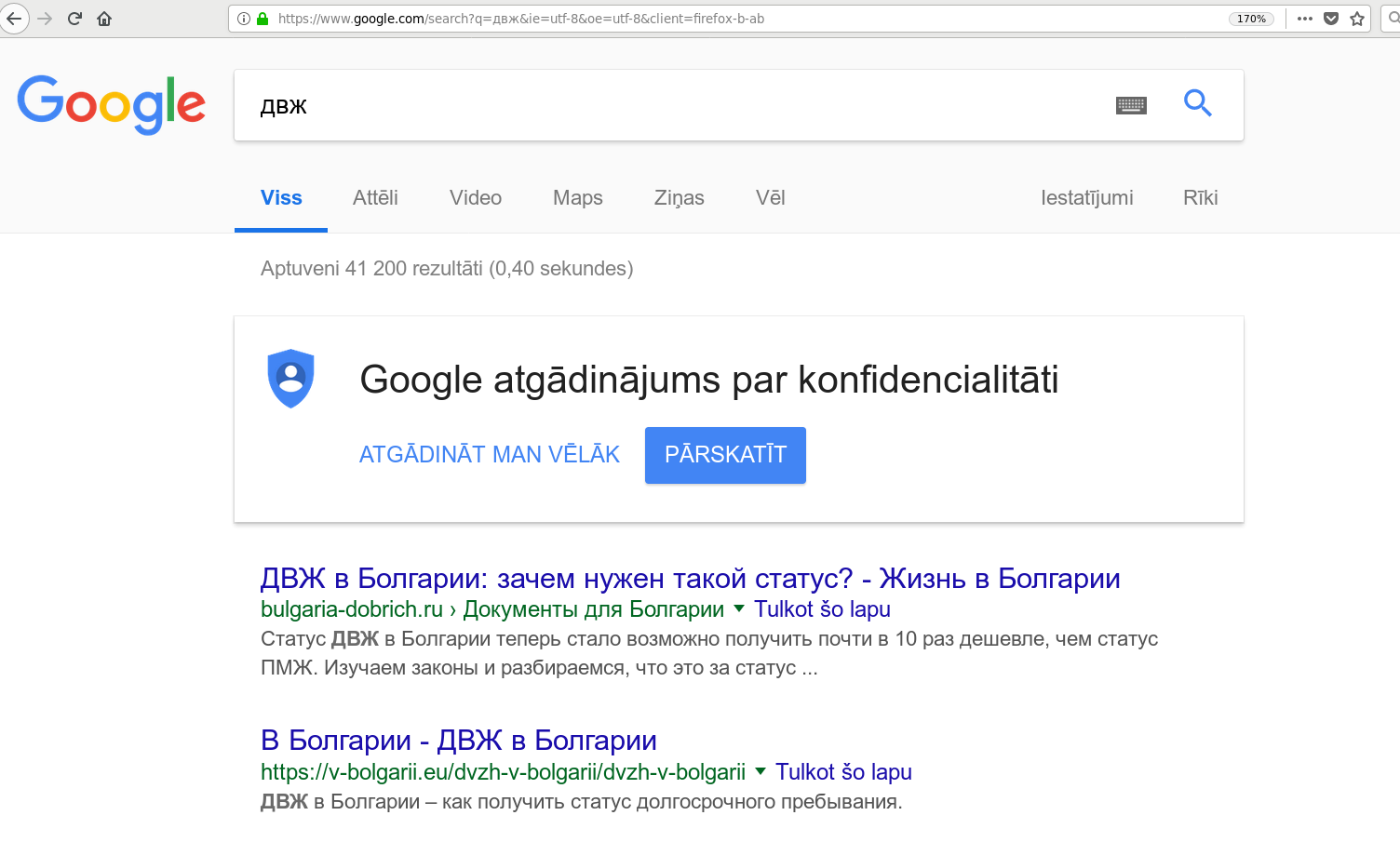Click the green padlock security icon
1400x842 pixels.
click(x=262, y=19)
